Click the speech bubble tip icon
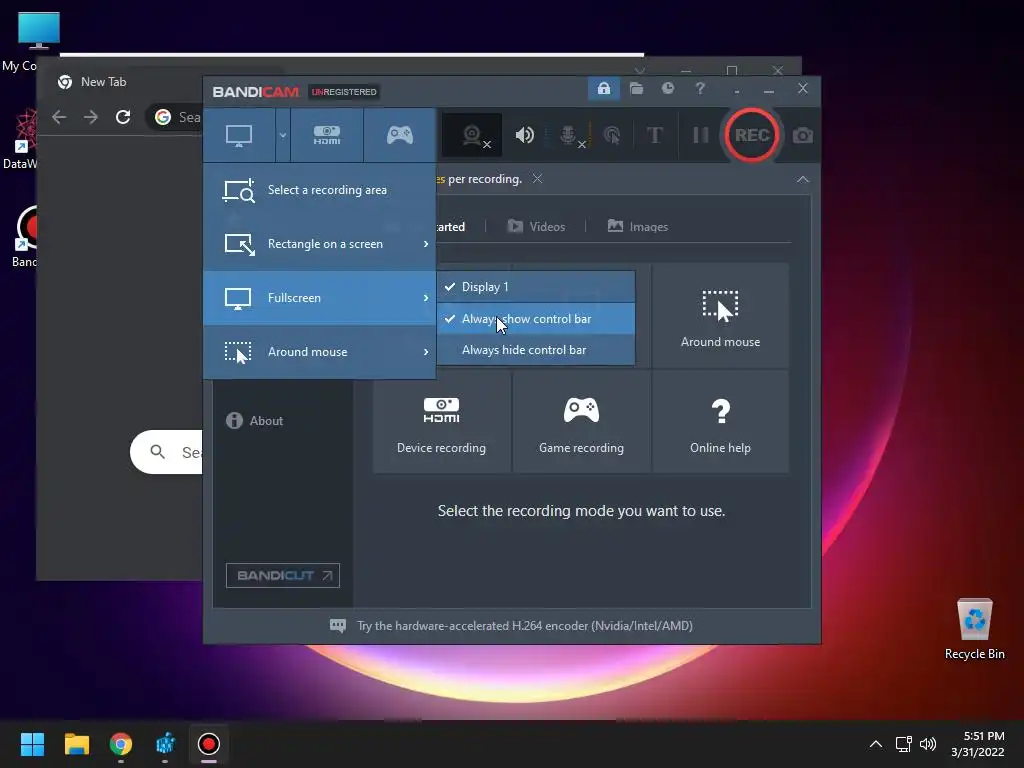The height and width of the screenshot is (768, 1024). tap(338, 626)
